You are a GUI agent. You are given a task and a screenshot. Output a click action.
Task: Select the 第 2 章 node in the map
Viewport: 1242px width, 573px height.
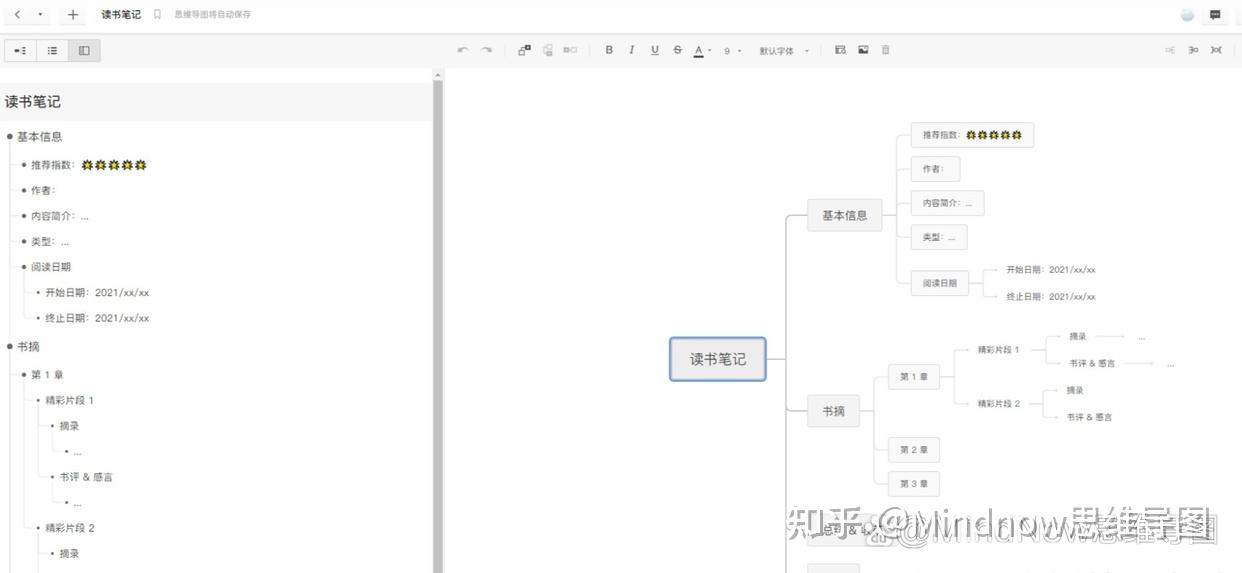tap(914, 450)
